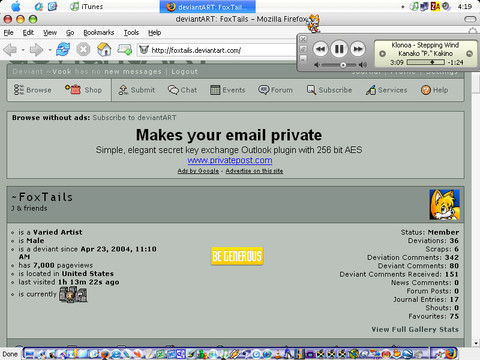
Task: Open deviantART Help in navigation bar
Action: click(x=434, y=90)
